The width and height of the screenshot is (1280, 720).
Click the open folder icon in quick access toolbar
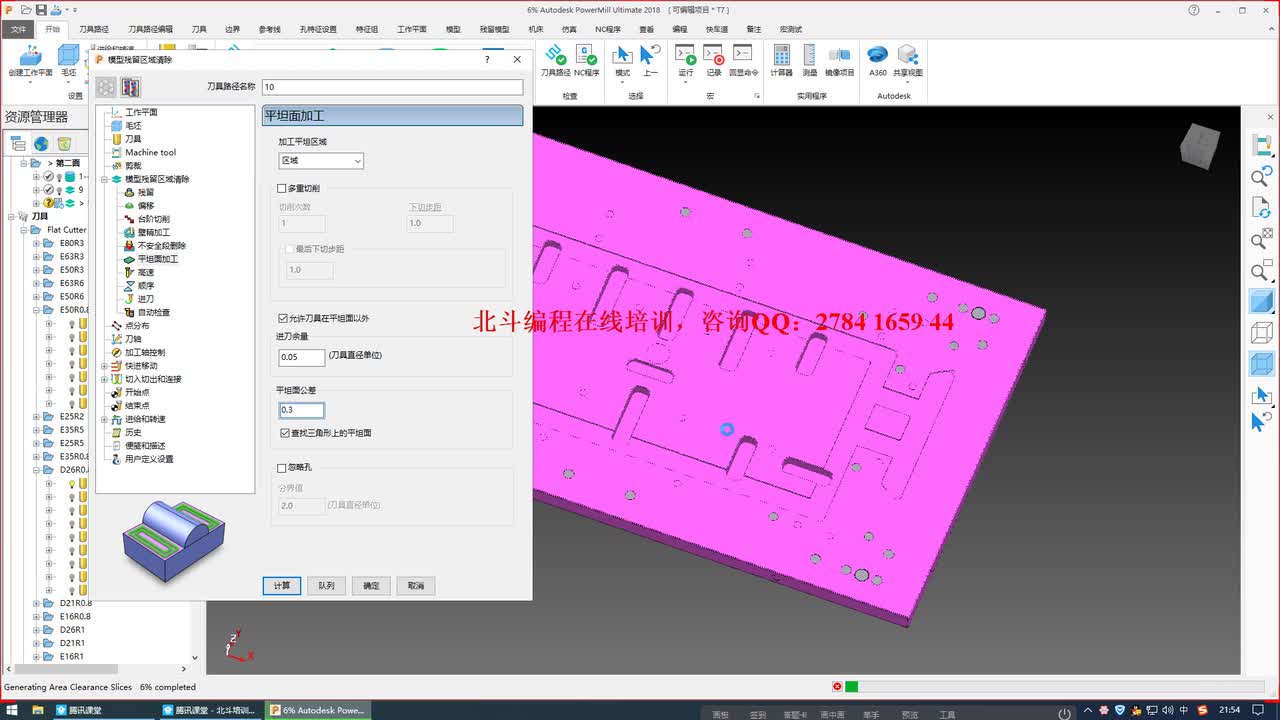coord(25,10)
